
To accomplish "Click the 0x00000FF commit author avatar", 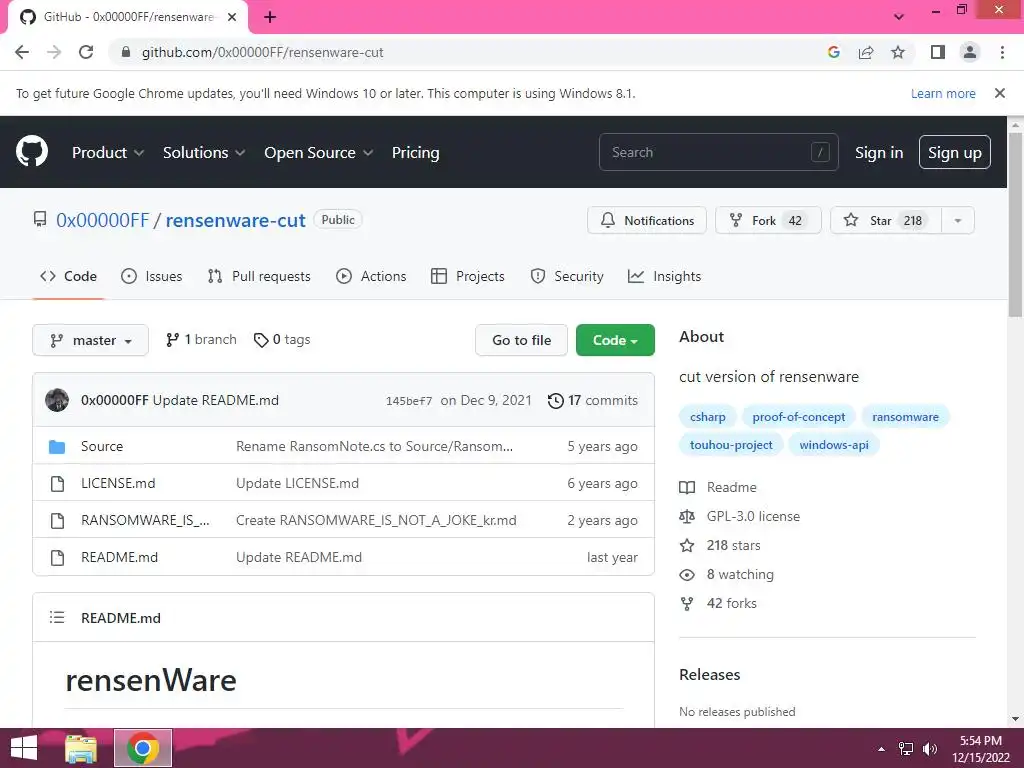I will pos(57,400).
